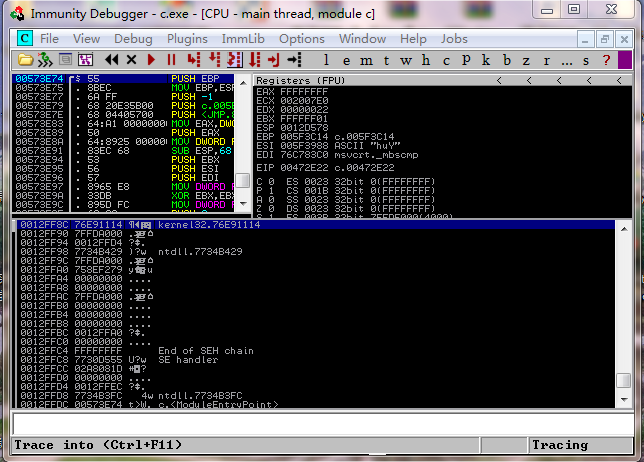Click the disassembly pane scrollbar thumb
The width and height of the screenshot is (644, 462).
(243, 180)
